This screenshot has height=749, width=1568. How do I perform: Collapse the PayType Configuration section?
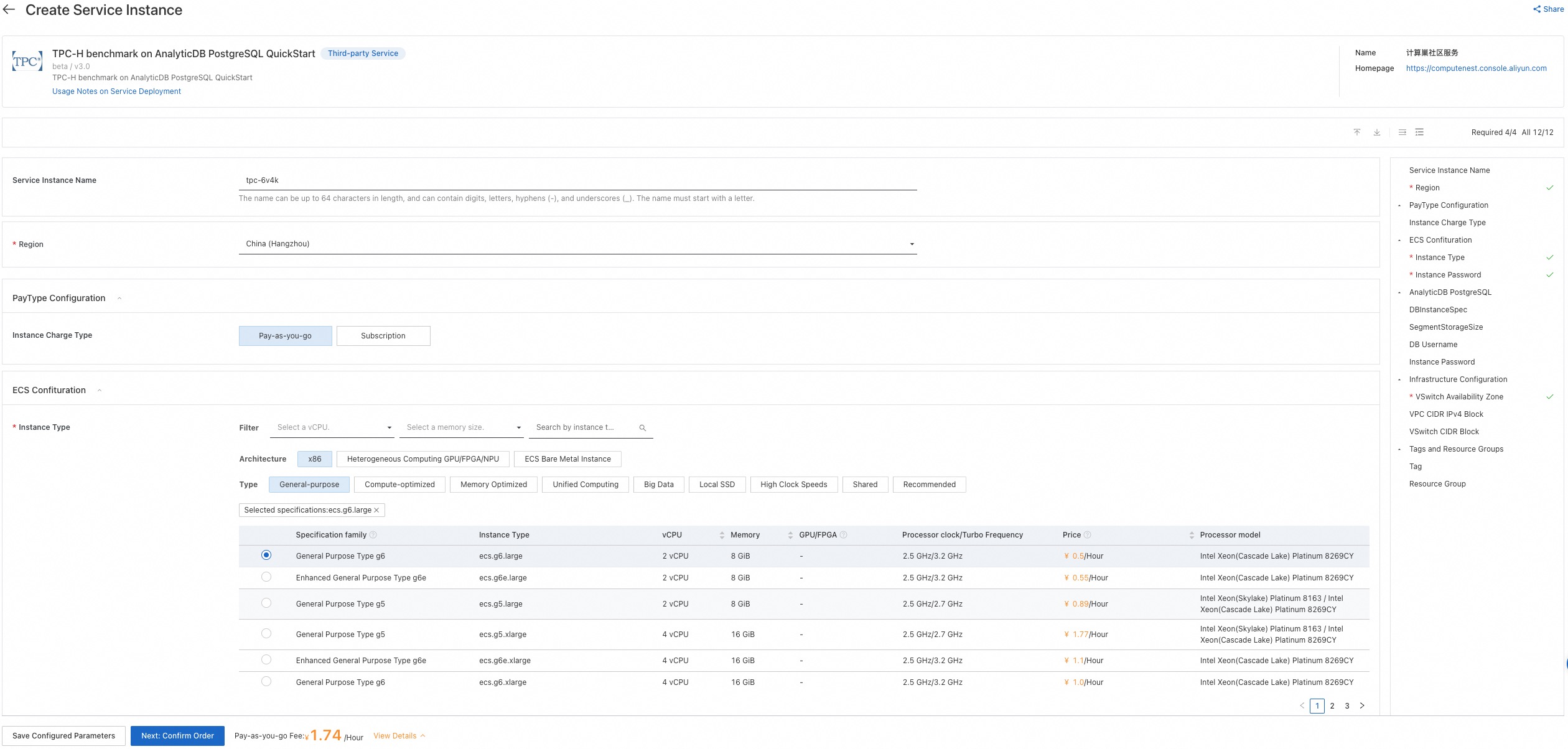119,299
